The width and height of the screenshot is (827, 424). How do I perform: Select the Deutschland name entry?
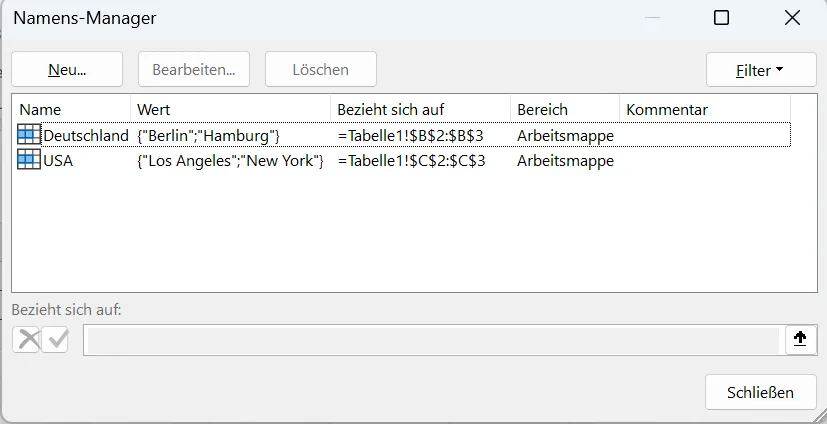click(403, 135)
